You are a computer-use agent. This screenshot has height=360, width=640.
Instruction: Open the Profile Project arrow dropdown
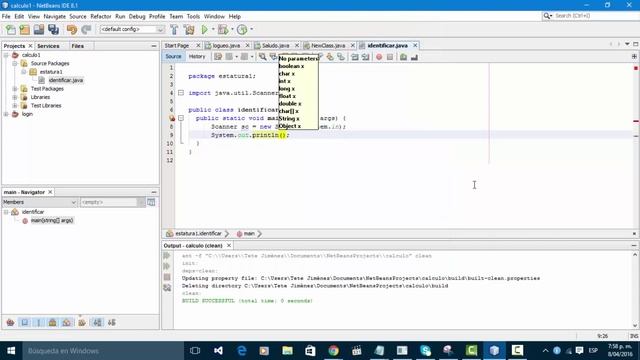point(251,29)
